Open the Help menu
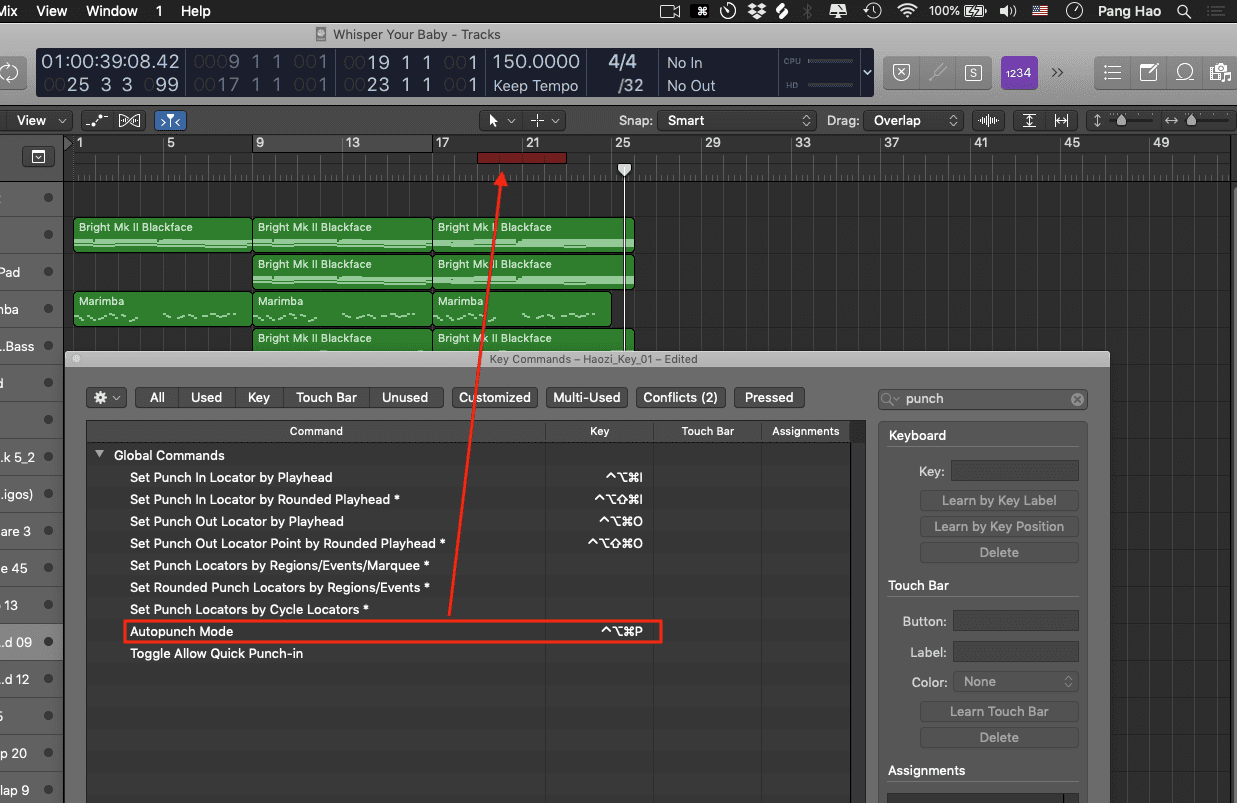The width and height of the screenshot is (1237, 803). coord(196,11)
